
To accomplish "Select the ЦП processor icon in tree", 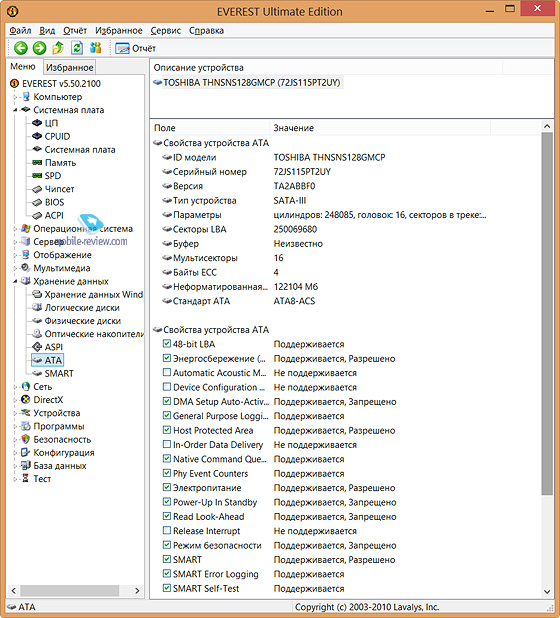I will (37, 123).
